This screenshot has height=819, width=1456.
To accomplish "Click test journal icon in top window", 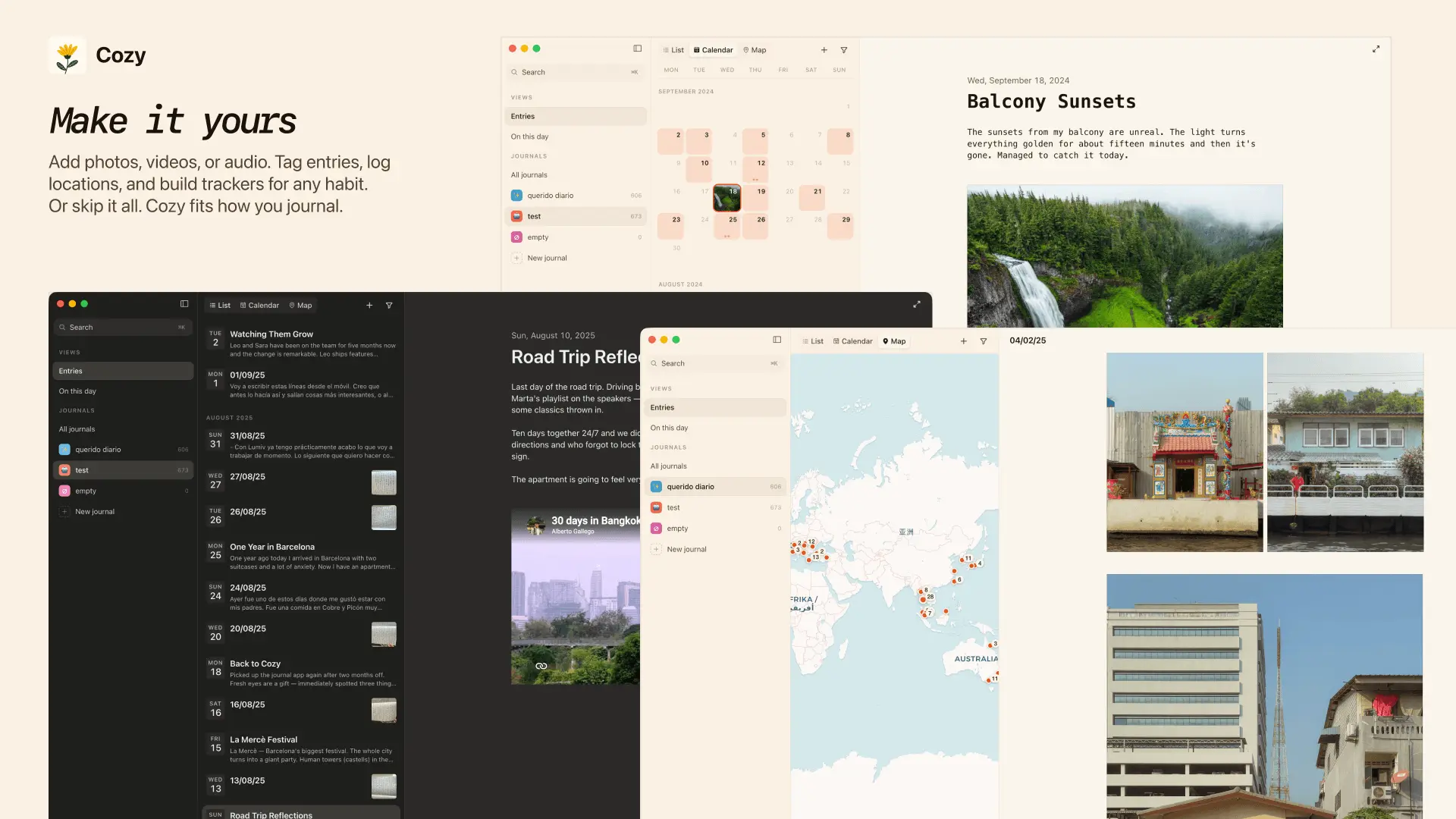I will pos(516,216).
